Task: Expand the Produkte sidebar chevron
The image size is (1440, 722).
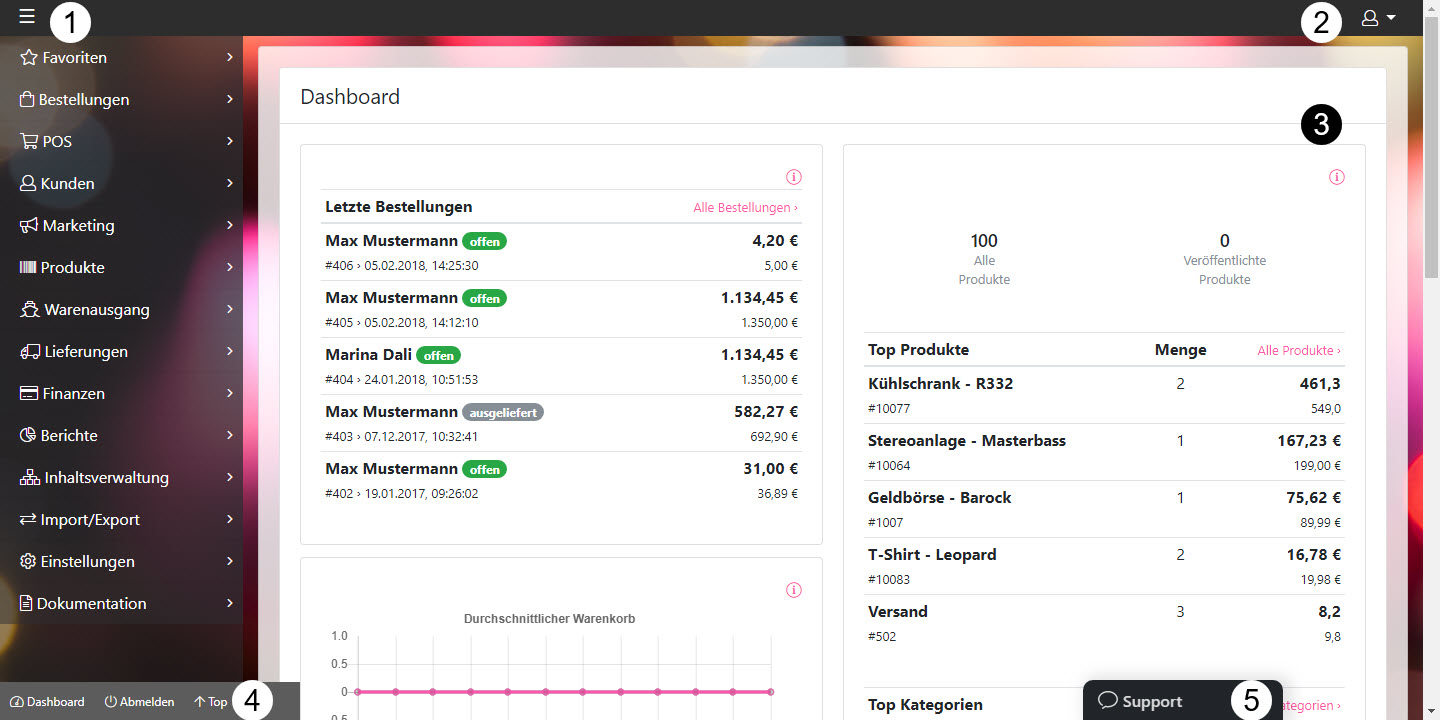Action: pos(230,268)
